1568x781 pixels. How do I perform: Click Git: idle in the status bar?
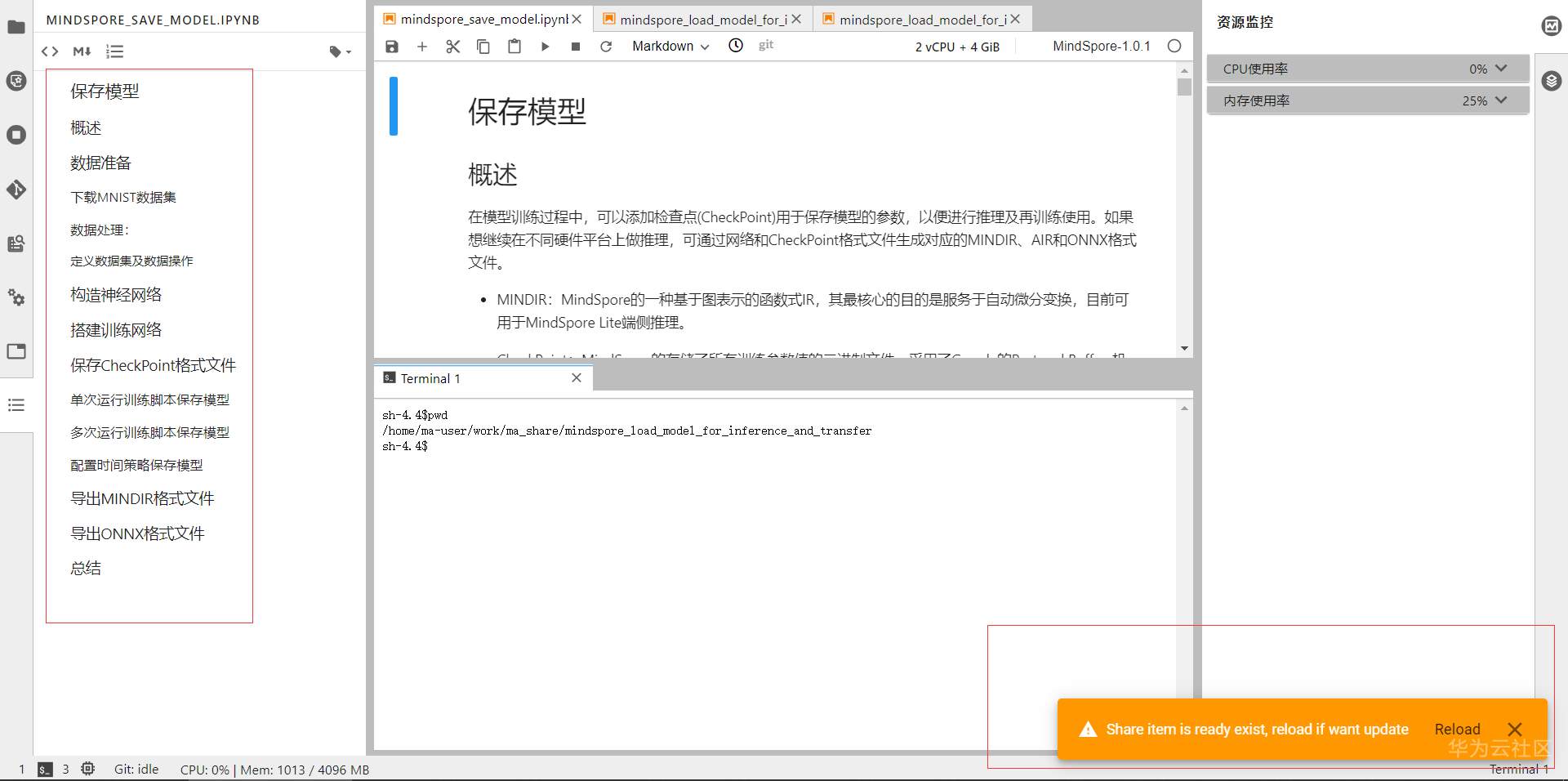tap(136, 770)
